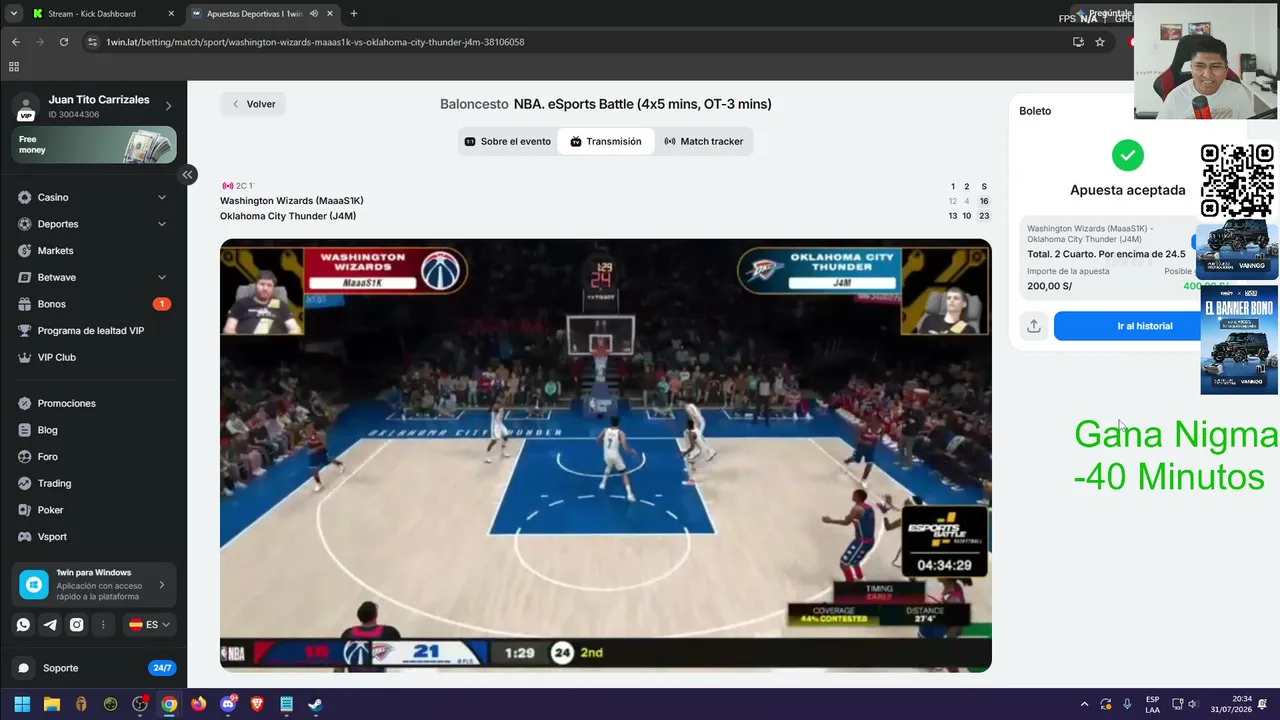Share the accepted bet slip
The height and width of the screenshot is (720, 1280).
click(x=1034, y=326)
